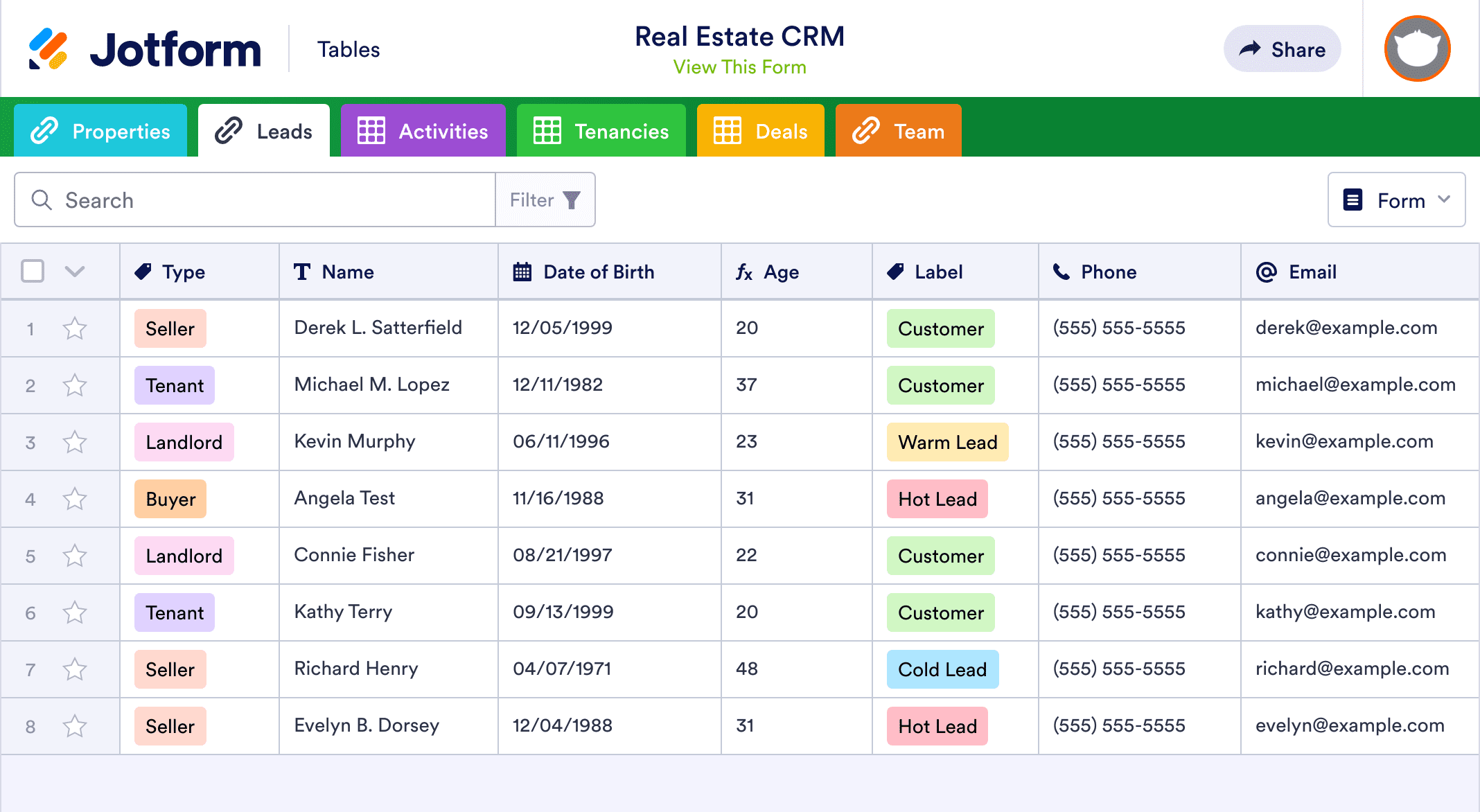Click the calendar icon in the Date of Birth header

tap(522, 272)
